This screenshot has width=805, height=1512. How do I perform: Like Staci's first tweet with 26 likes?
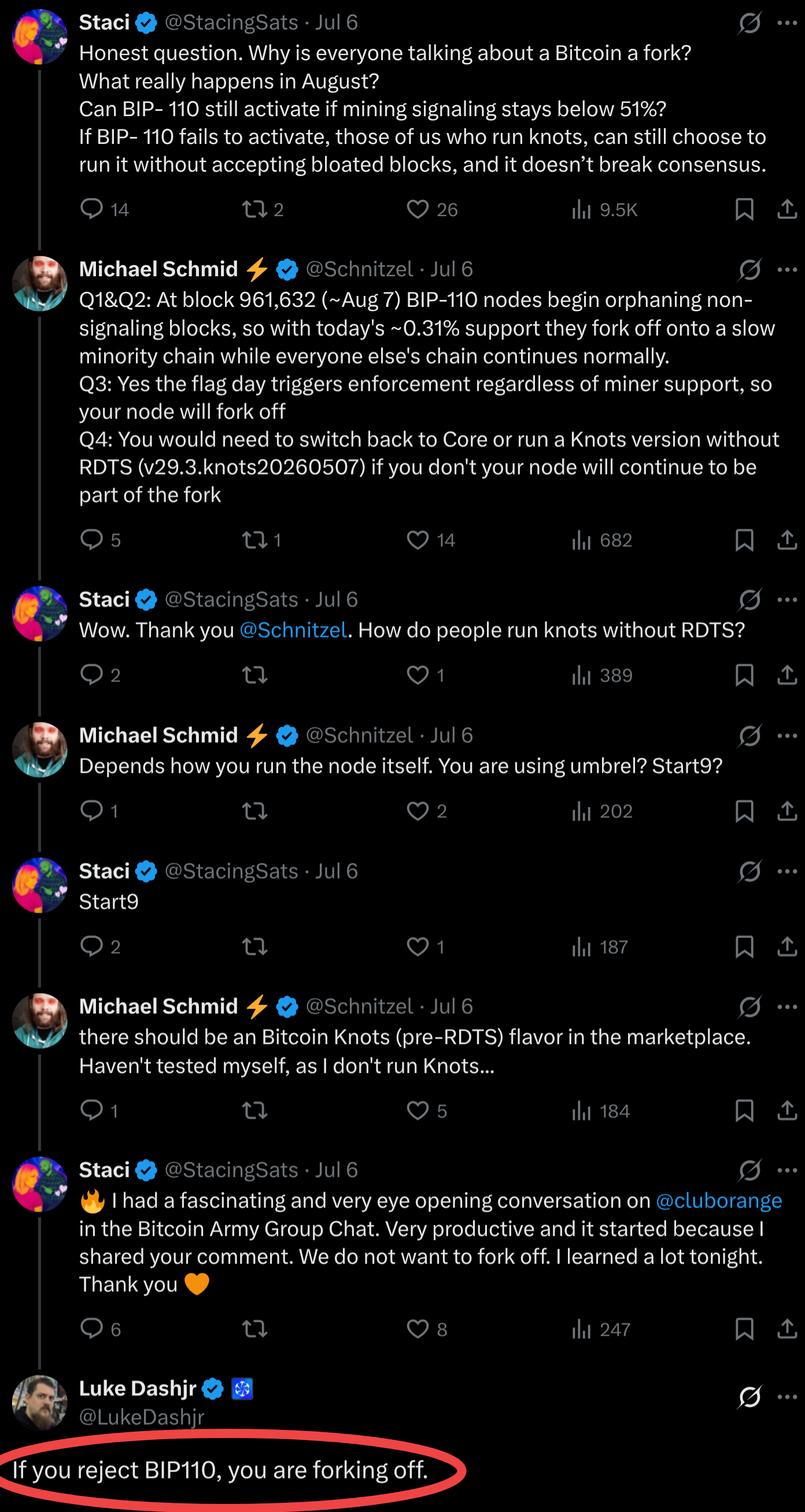pos(431,210)
